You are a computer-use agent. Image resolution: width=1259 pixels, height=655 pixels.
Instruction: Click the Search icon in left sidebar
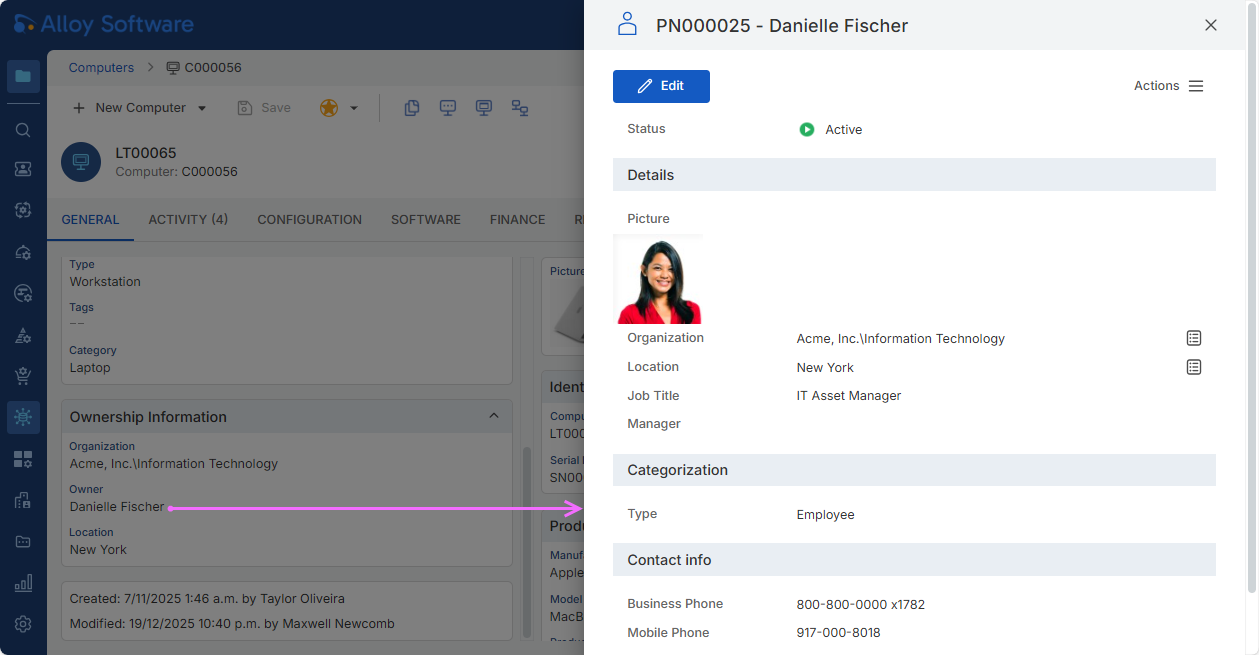pyautogui.click(x=23, y=130)
